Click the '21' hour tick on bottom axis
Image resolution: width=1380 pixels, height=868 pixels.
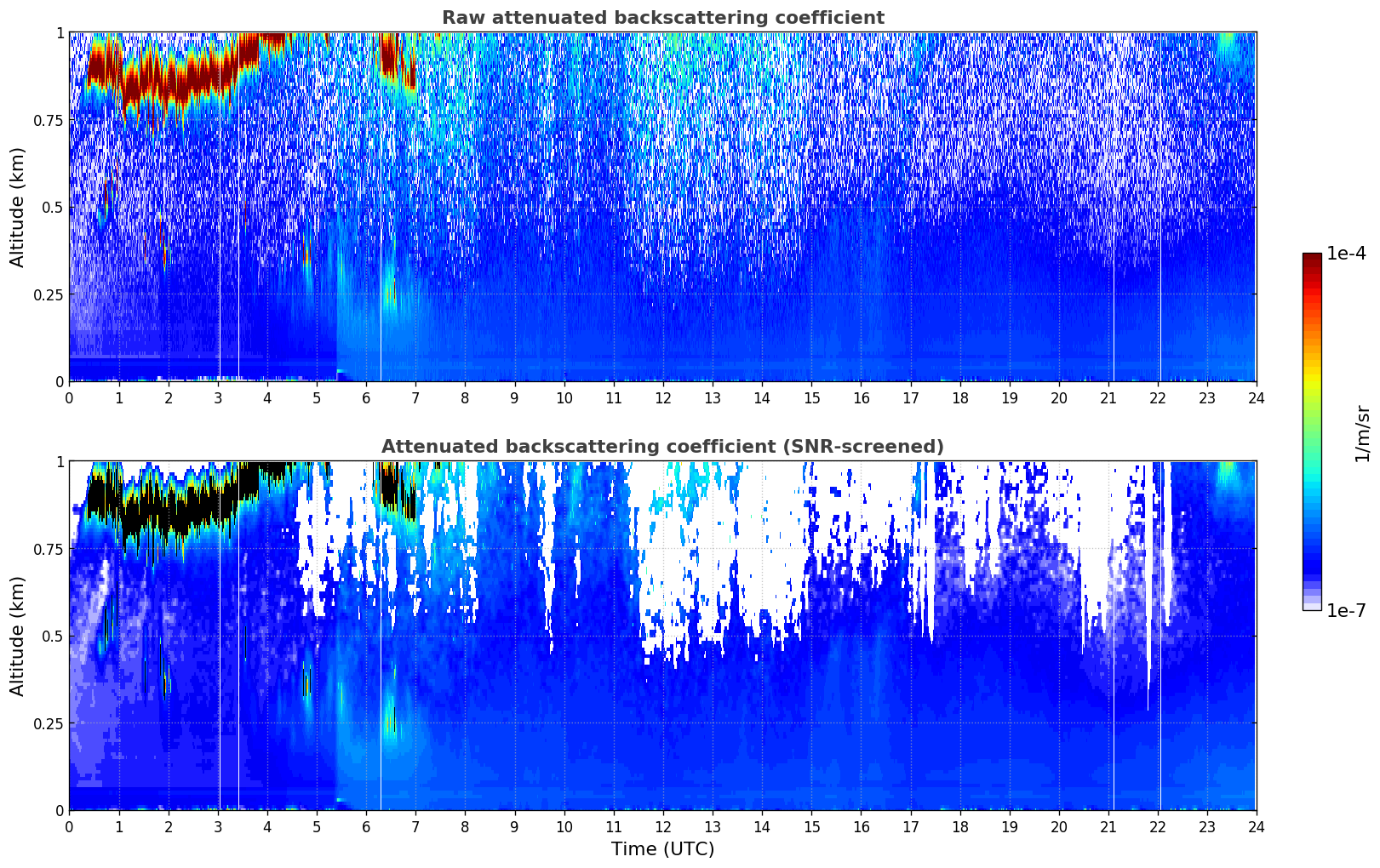tap(1108, 826)
